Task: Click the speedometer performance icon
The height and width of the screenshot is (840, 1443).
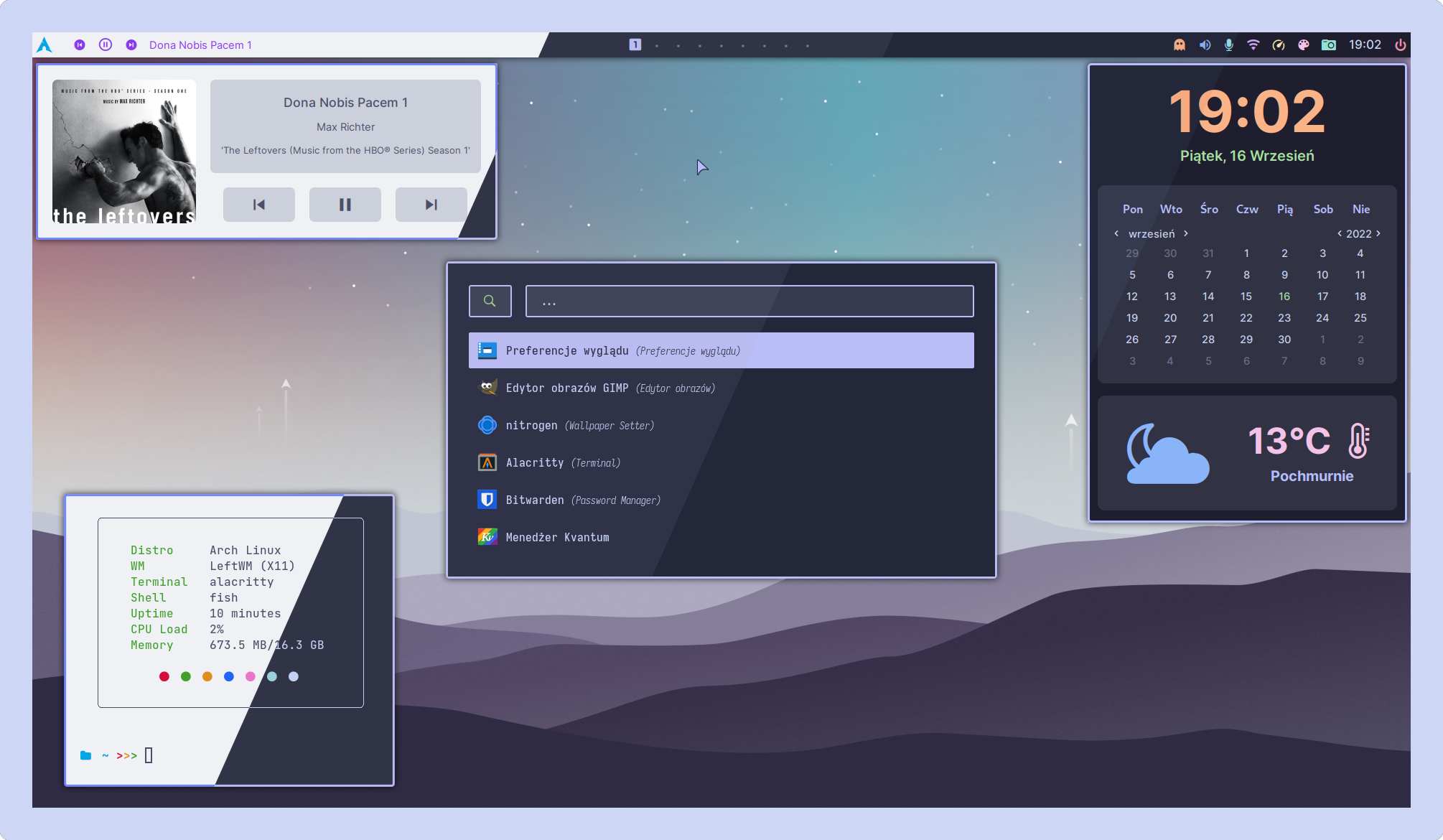Action: 1279,45
